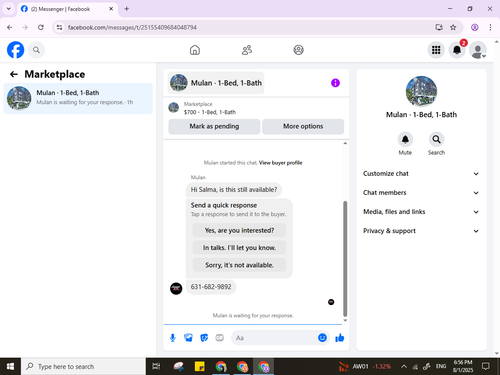
Task: Go back using the Marketplace back arrow
Action: click(x=14, y=74)
